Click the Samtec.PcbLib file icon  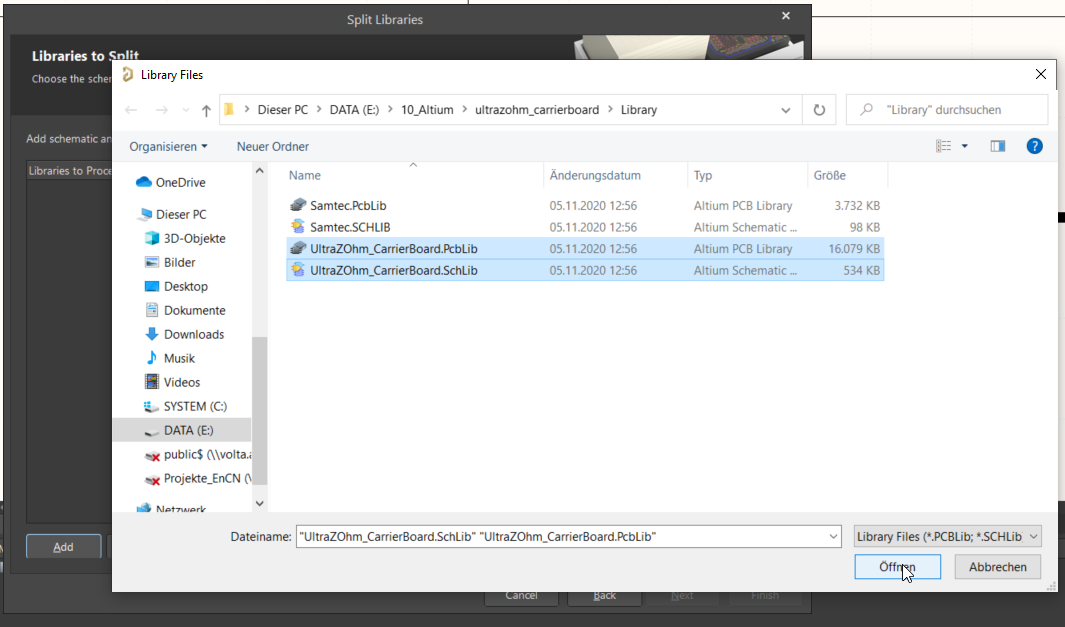tap(297, 205)
